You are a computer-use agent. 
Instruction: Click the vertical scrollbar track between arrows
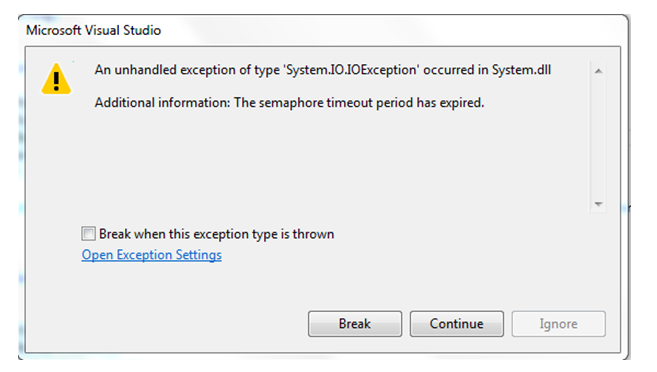[x=598, y=137]
